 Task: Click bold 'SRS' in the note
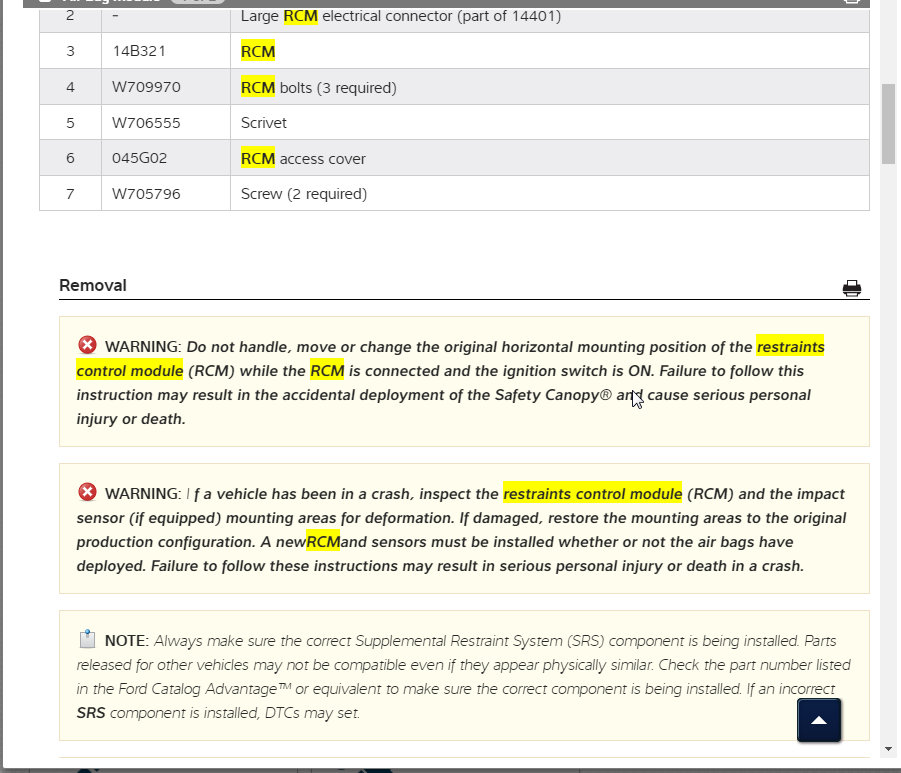(91, 713)
